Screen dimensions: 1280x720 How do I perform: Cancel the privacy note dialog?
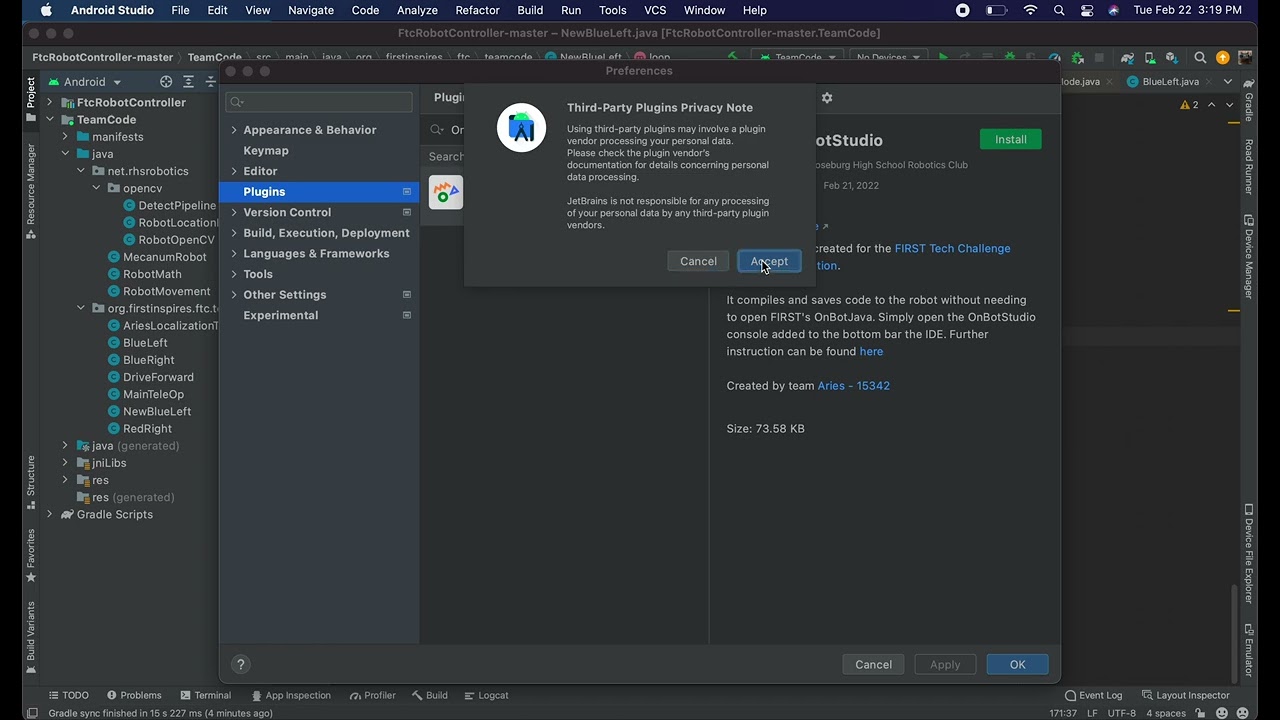[698, 261]
